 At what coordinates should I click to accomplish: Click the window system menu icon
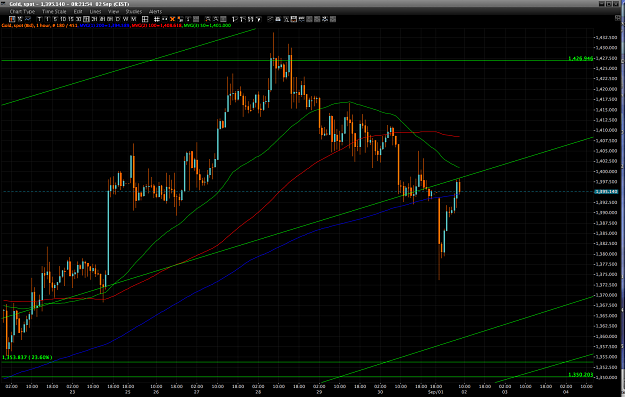[x=4, y=4]
